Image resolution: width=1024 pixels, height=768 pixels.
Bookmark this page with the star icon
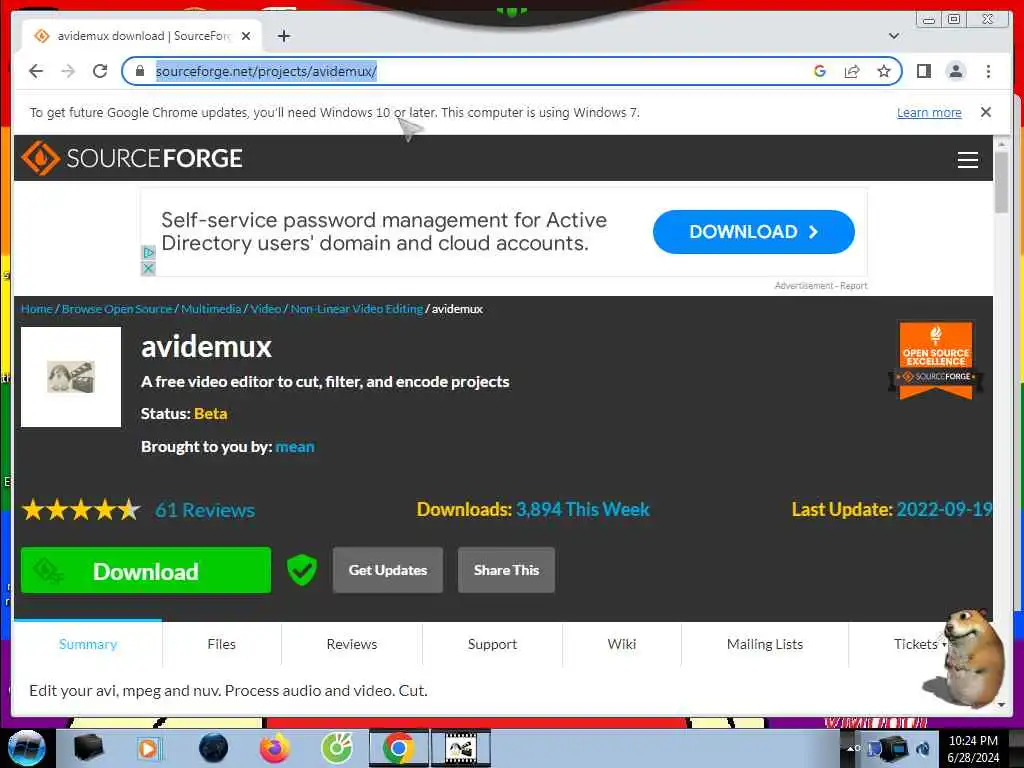[884, 71]
